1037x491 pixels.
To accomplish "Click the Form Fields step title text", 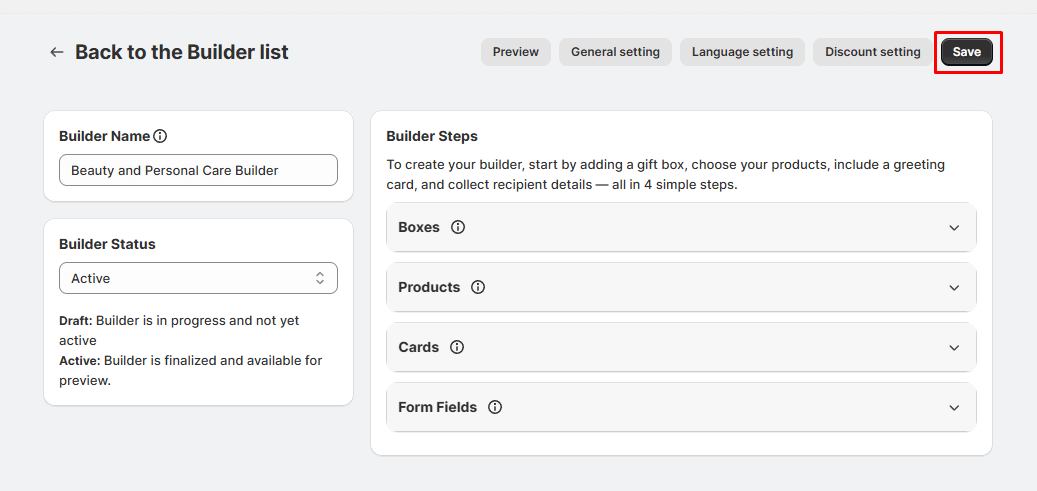I will (x=437, y=407).
